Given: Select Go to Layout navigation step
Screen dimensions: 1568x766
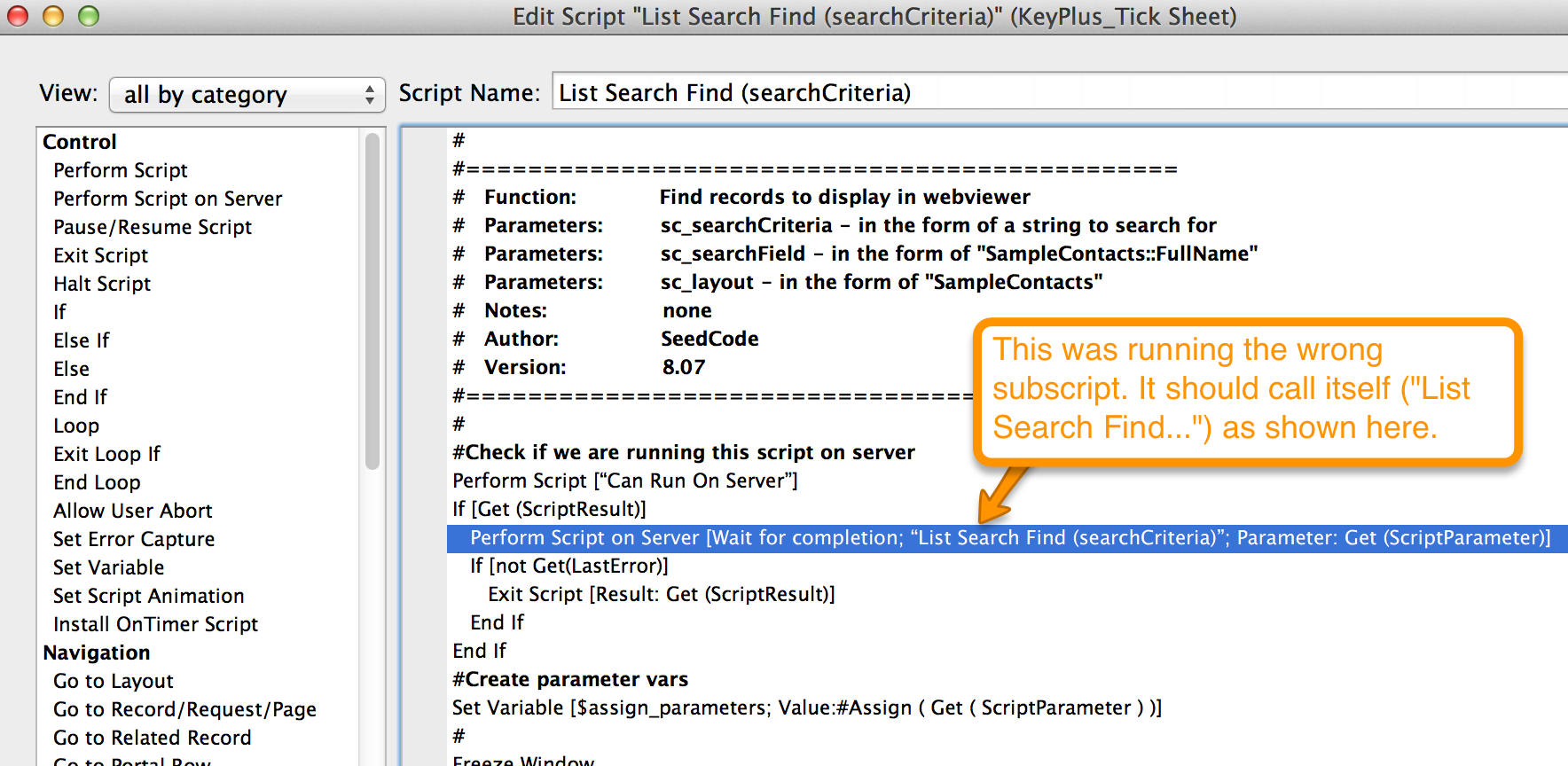Looking at the screenshot, I should point(114,681).
